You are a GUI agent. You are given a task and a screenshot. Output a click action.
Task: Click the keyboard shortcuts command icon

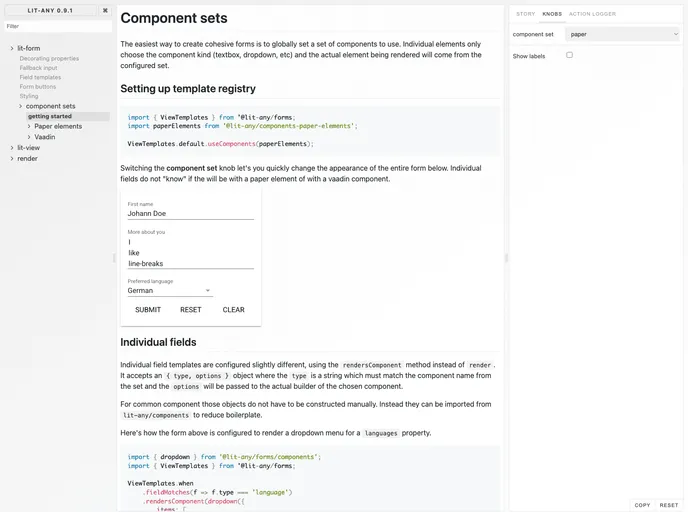pyautogui.click(x=105, y=10)
